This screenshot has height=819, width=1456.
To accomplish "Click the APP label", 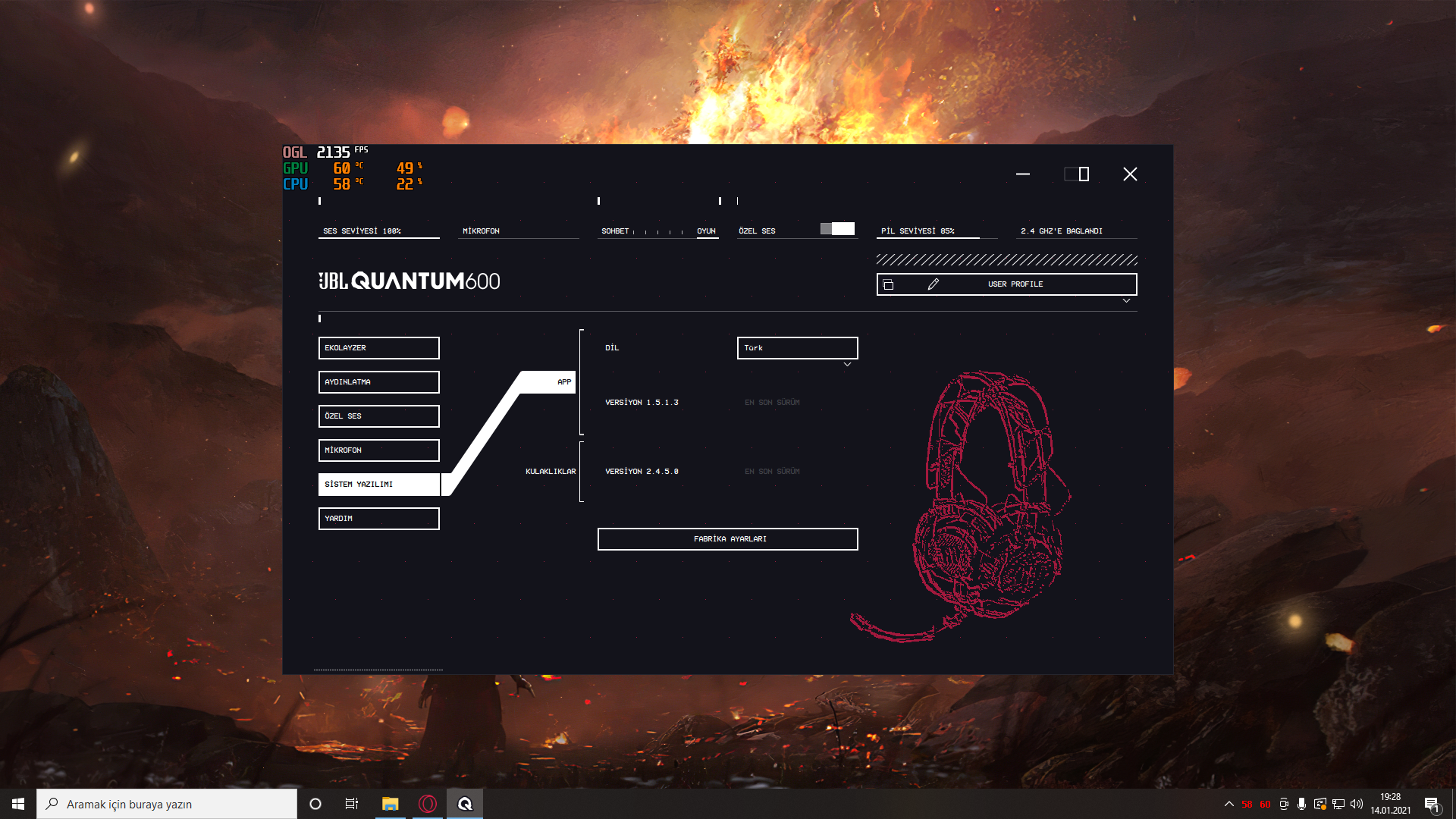I will (564, 382).
